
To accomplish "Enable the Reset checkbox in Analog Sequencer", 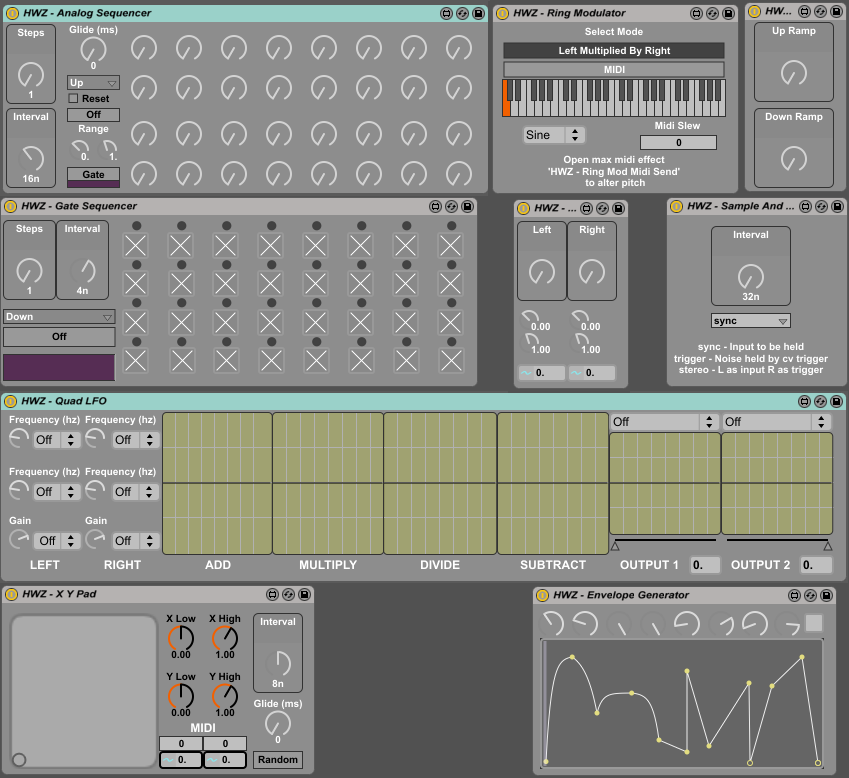I will (73, 99).
